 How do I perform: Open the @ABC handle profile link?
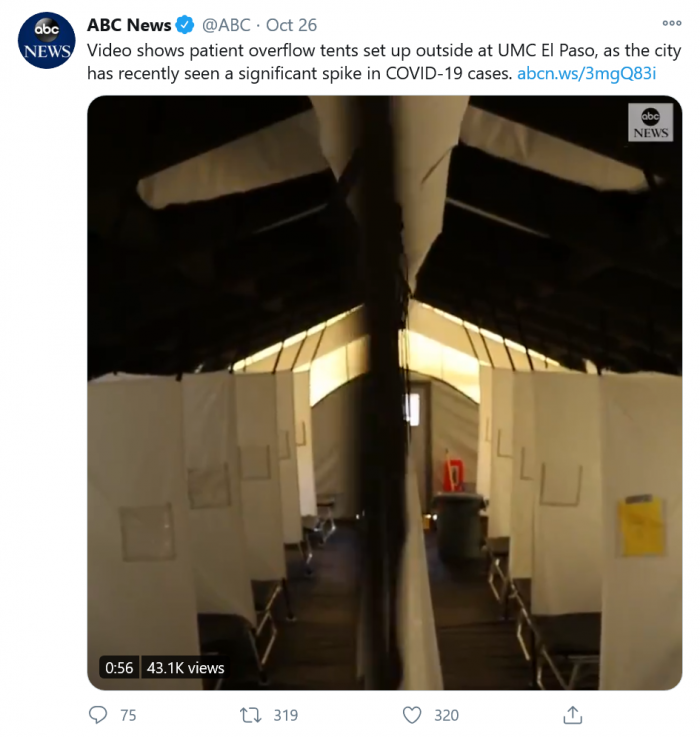click(x=226, y=25)
